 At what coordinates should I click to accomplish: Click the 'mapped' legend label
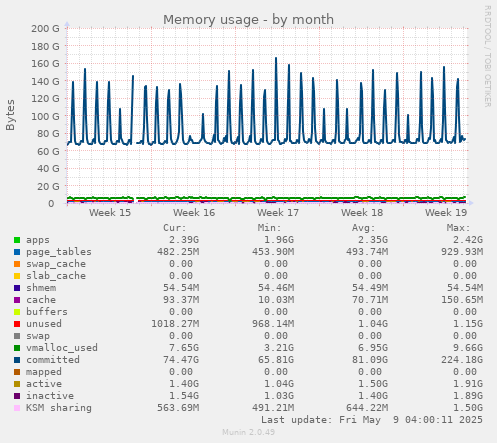click(x=44, y=372)
